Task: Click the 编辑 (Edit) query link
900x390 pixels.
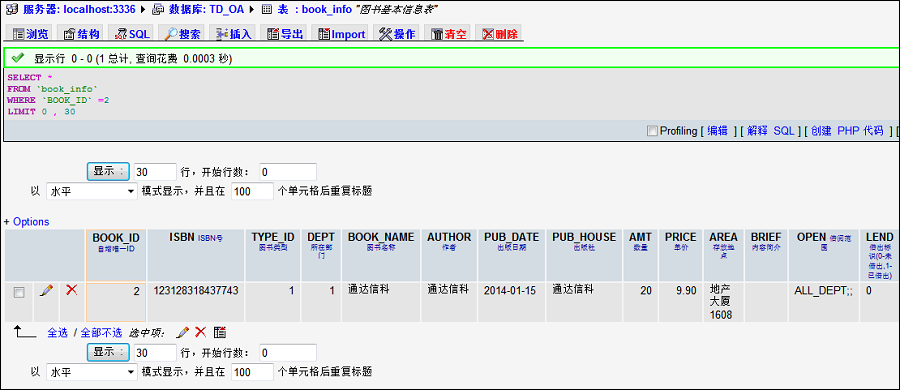Action: click(717, 131)
